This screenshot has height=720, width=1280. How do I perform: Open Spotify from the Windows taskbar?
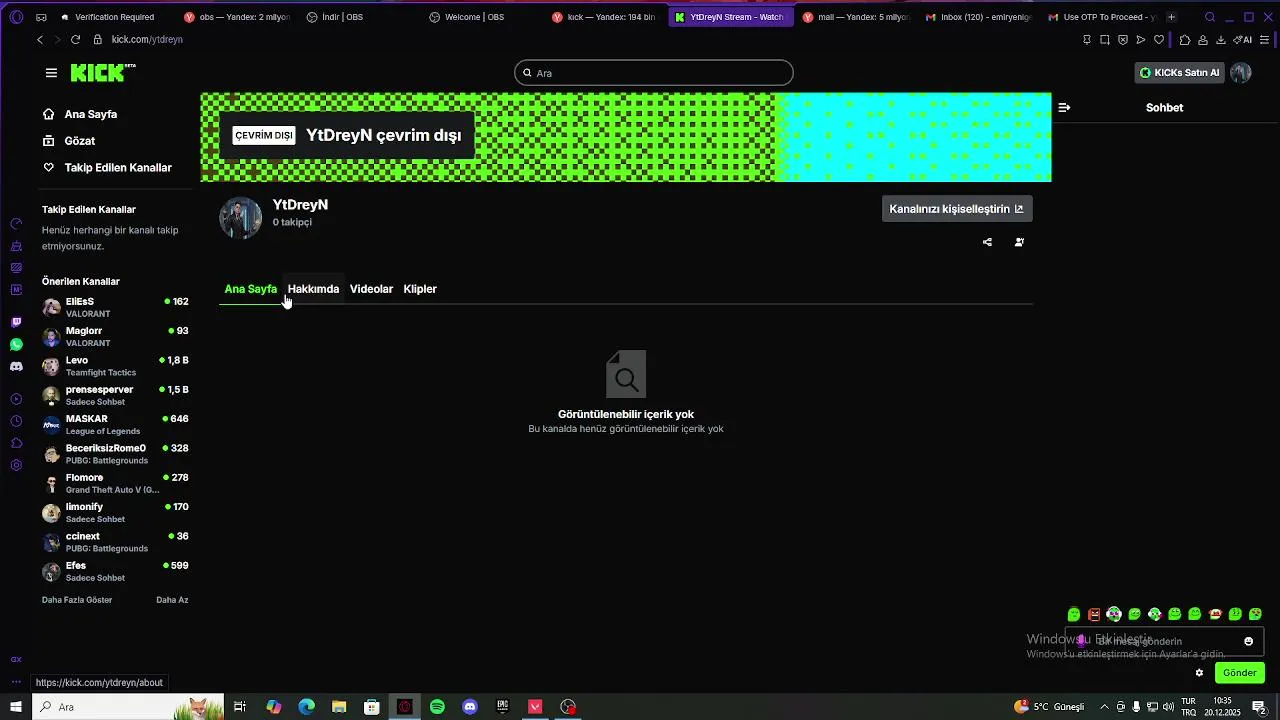[x=437, y=707]
